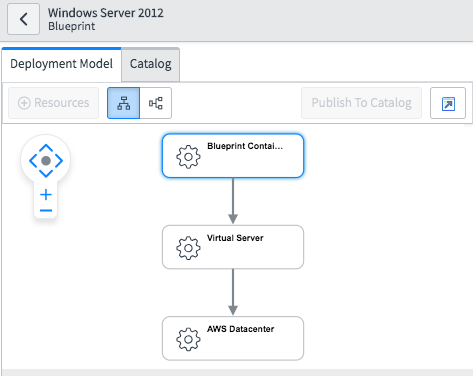
Task: Select the vertical hierarchy layout view
Action: click(x=123, y=103)
